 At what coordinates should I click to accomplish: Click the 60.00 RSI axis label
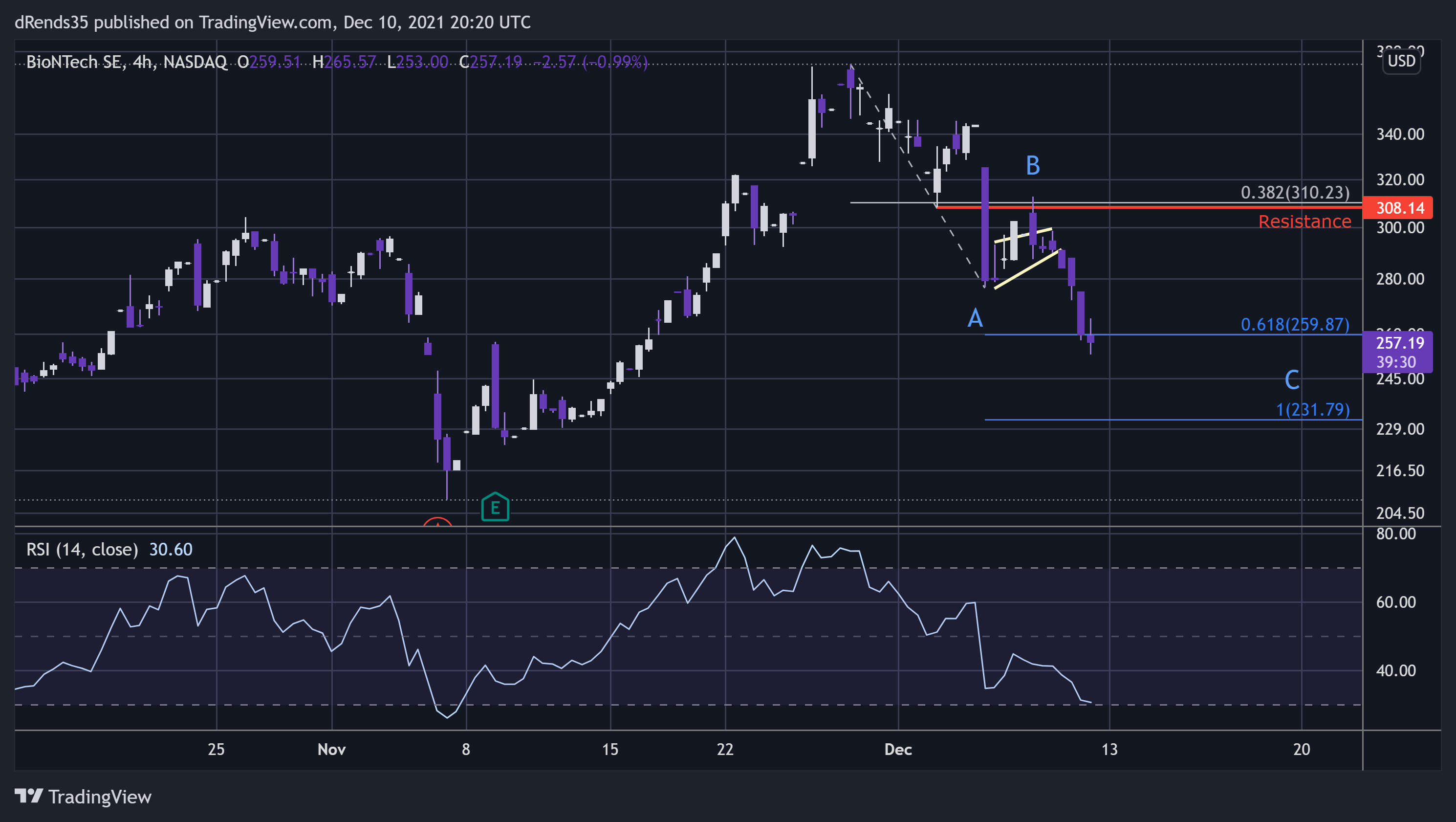point(1395,602)
